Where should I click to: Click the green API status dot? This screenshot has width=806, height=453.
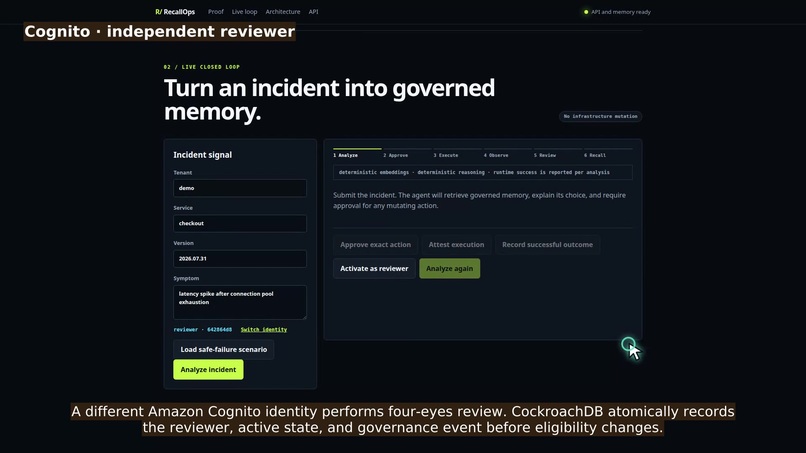click(586, 12)
